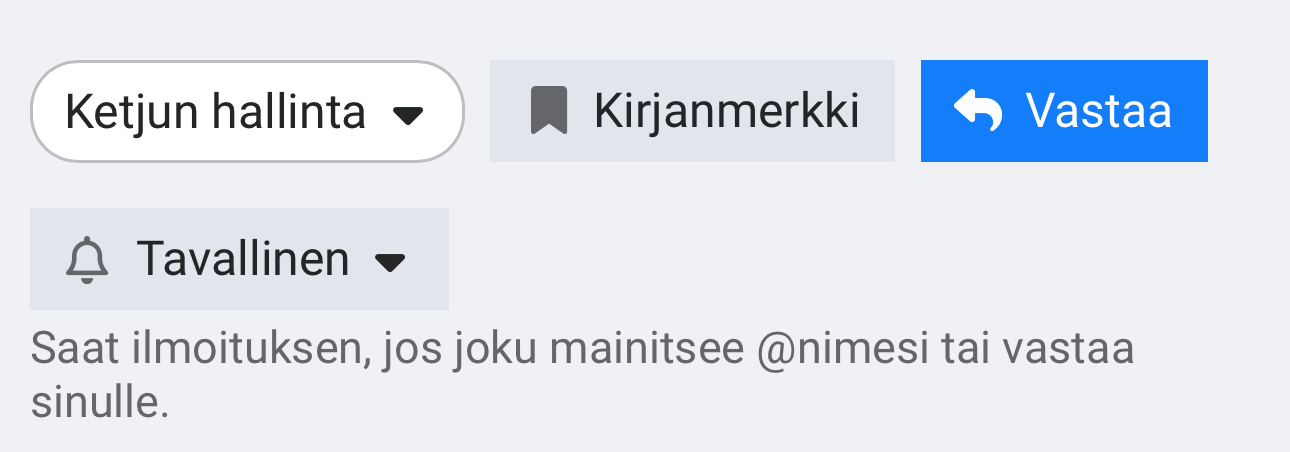Click the caret icon beside Tavallinen
The height and width of the screenshot is (452, 1290).
pyautogui.click(x=389, y=263)
